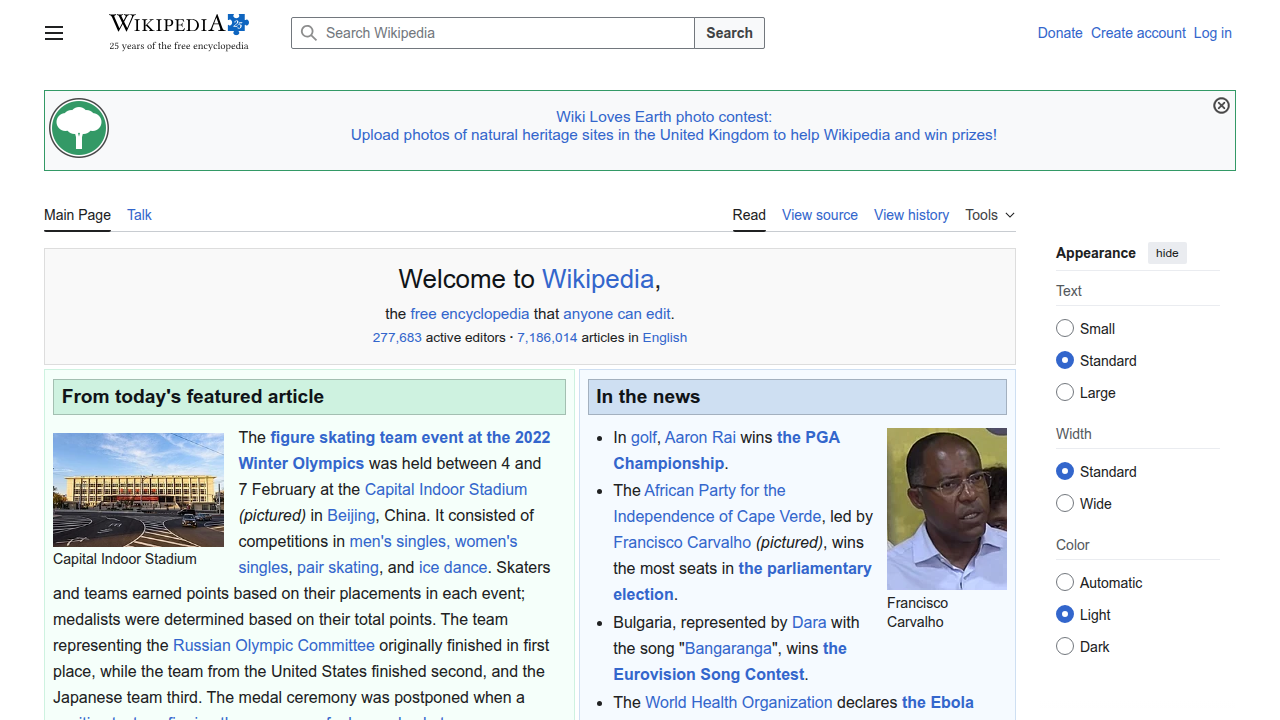Open the View source tab

(820, 215)
